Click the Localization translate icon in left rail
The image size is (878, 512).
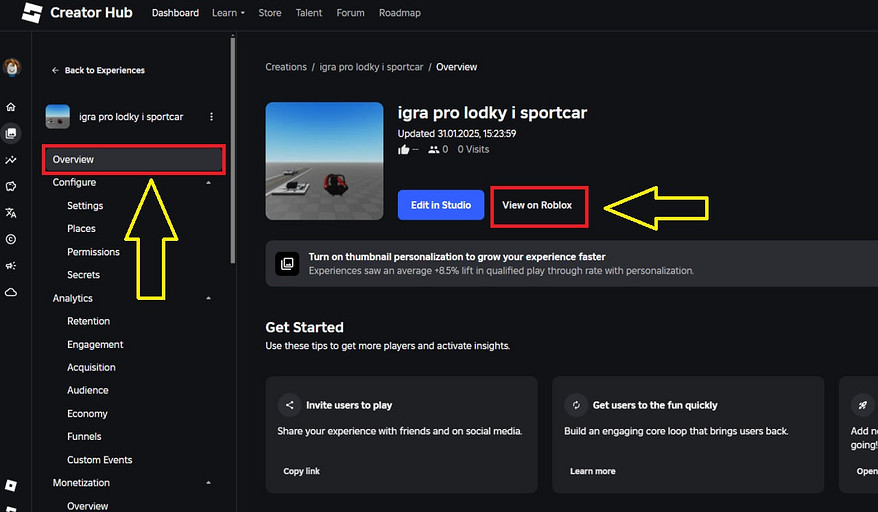(x=11, y=213)
